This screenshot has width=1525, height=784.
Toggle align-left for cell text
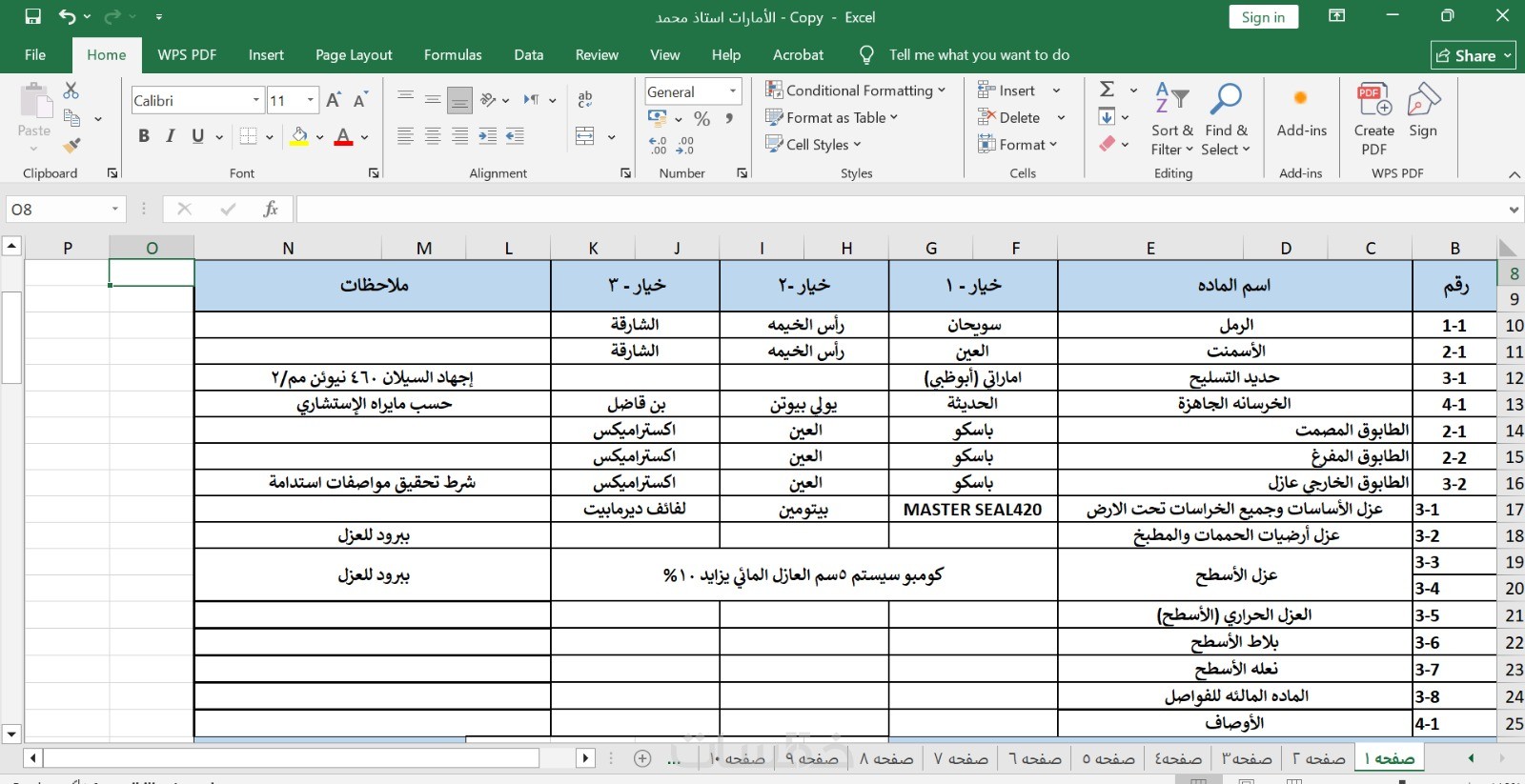point(405,136)
